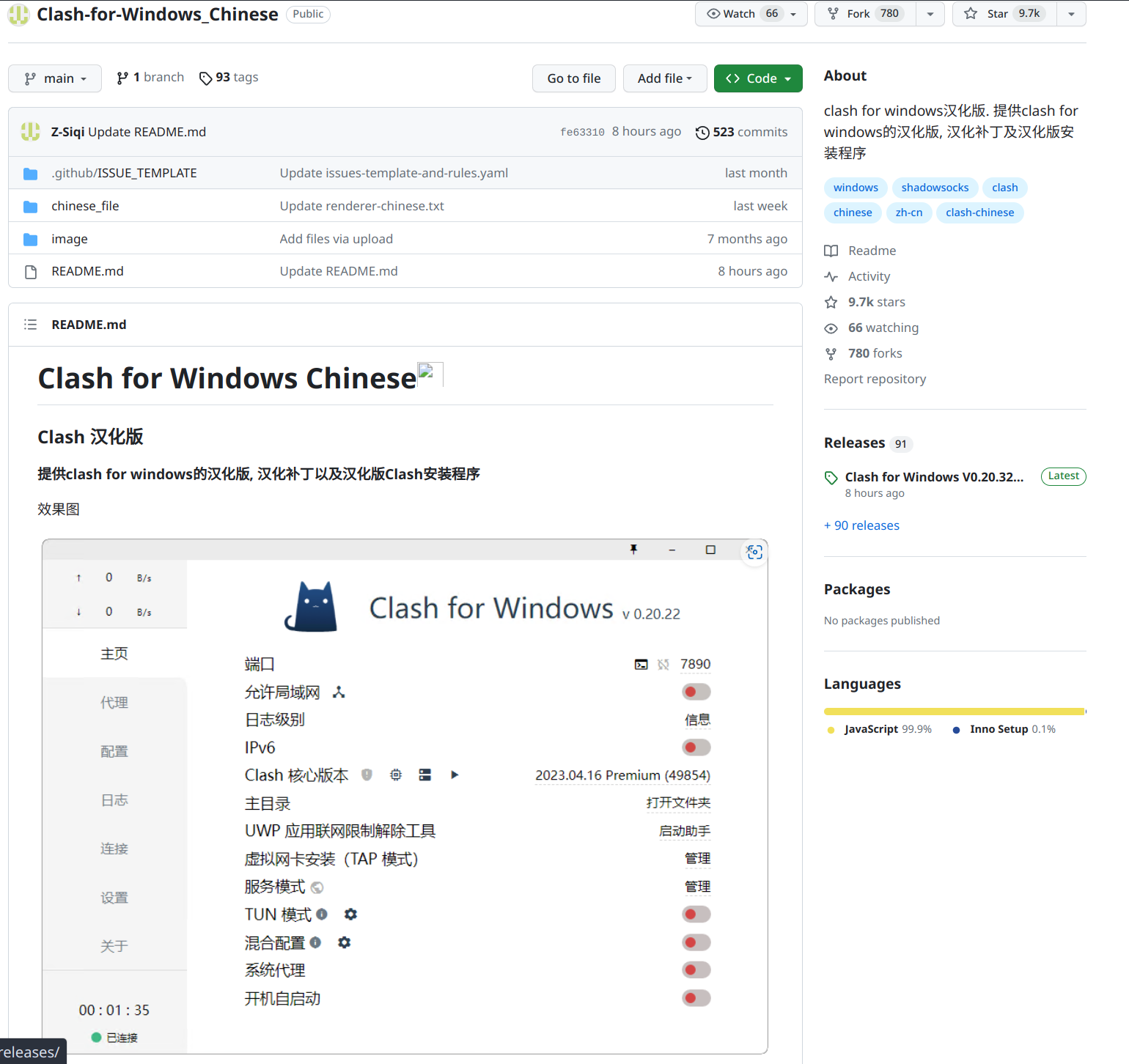Open the Readme book icon in About section

831,251
